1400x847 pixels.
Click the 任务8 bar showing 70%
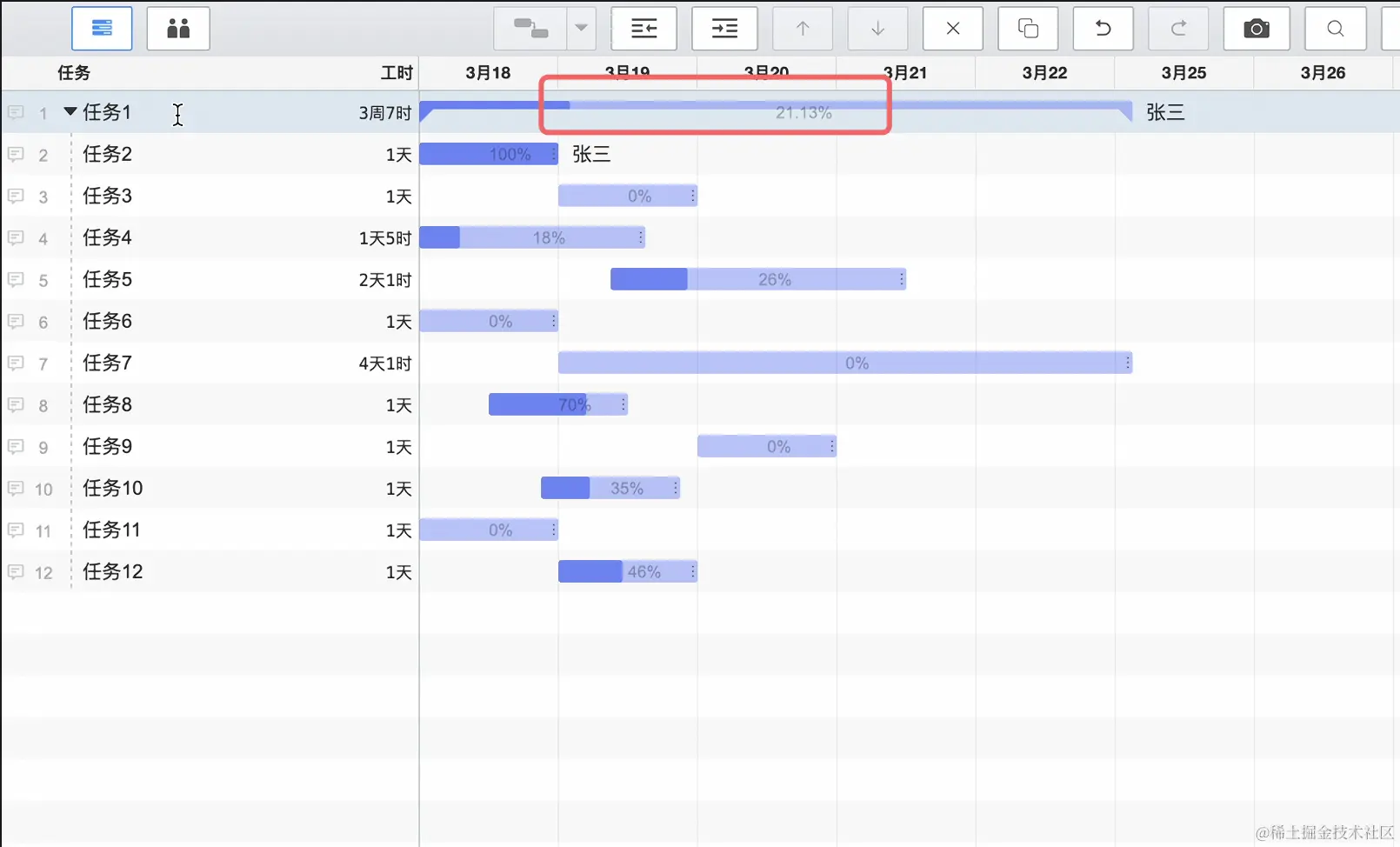558,404
